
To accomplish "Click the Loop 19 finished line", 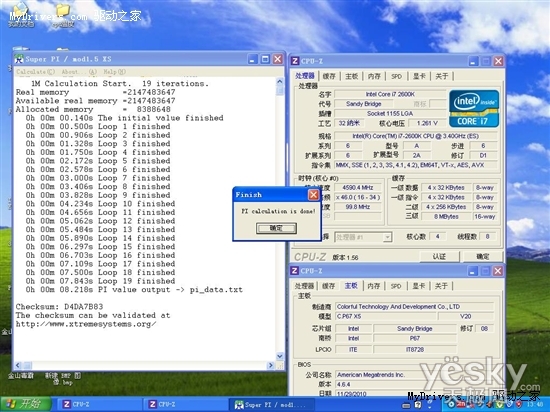I will [100, 281].
